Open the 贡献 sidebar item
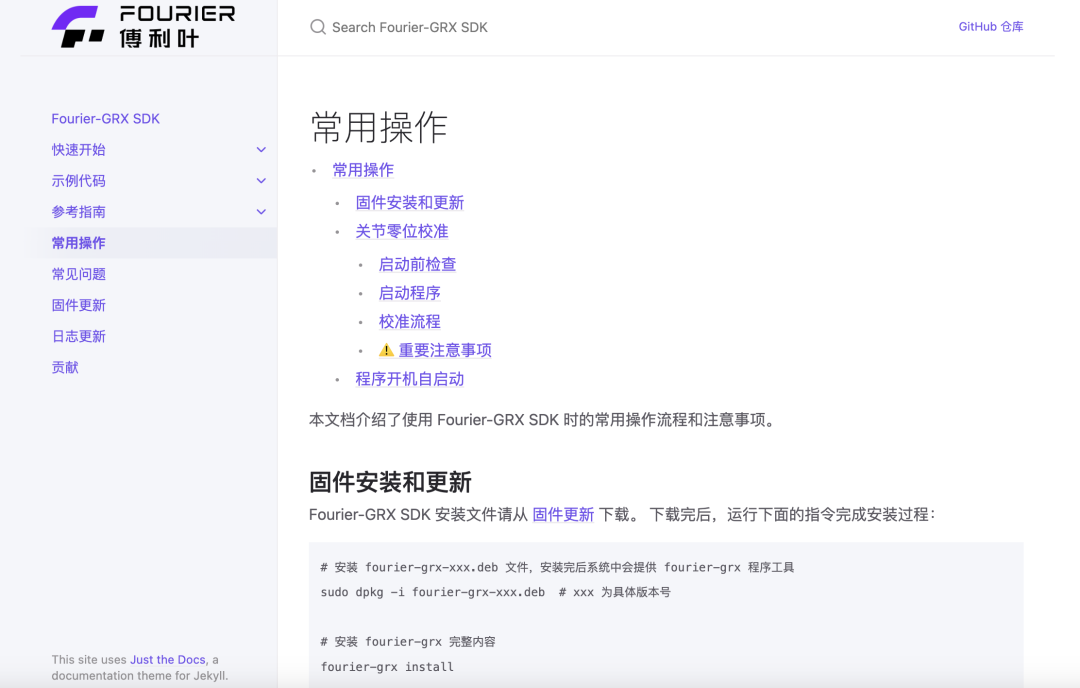The height and width of the screenshot is (688, 1080). (x=65, y=367)
